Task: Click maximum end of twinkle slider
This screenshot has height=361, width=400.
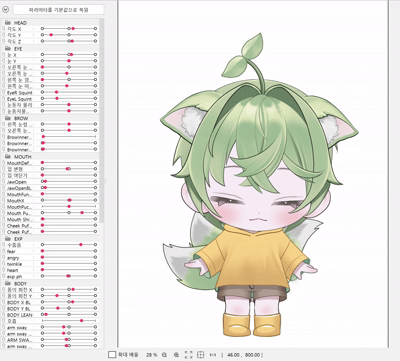Action: coord(95,264)
